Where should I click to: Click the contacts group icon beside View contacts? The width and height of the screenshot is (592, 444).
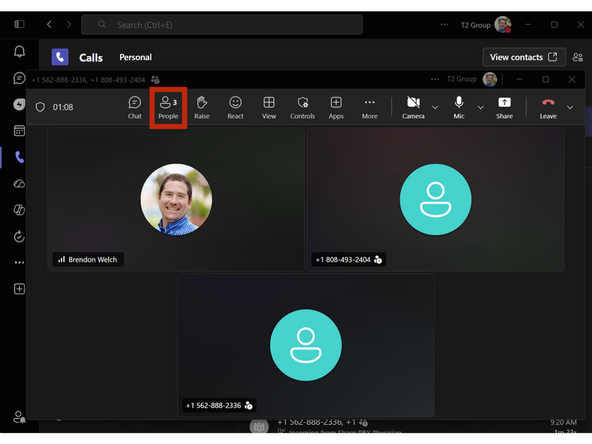578,57
